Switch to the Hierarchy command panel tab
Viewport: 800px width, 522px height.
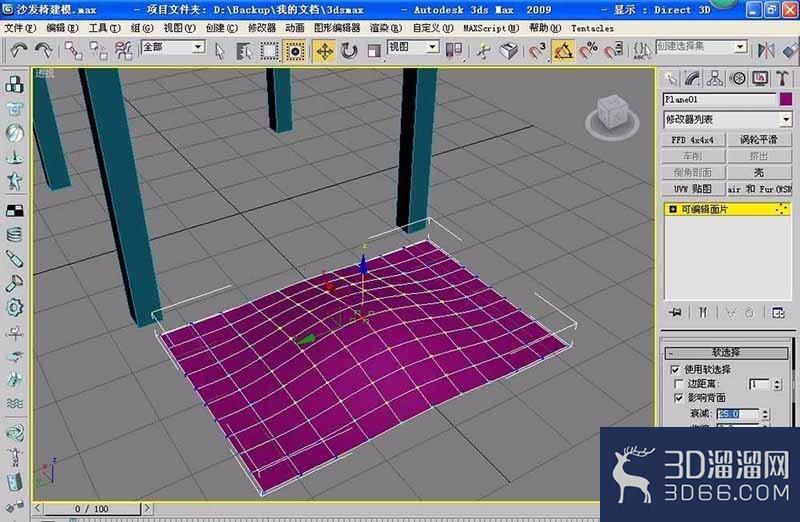pyautogui.click(x=715, y=78)
